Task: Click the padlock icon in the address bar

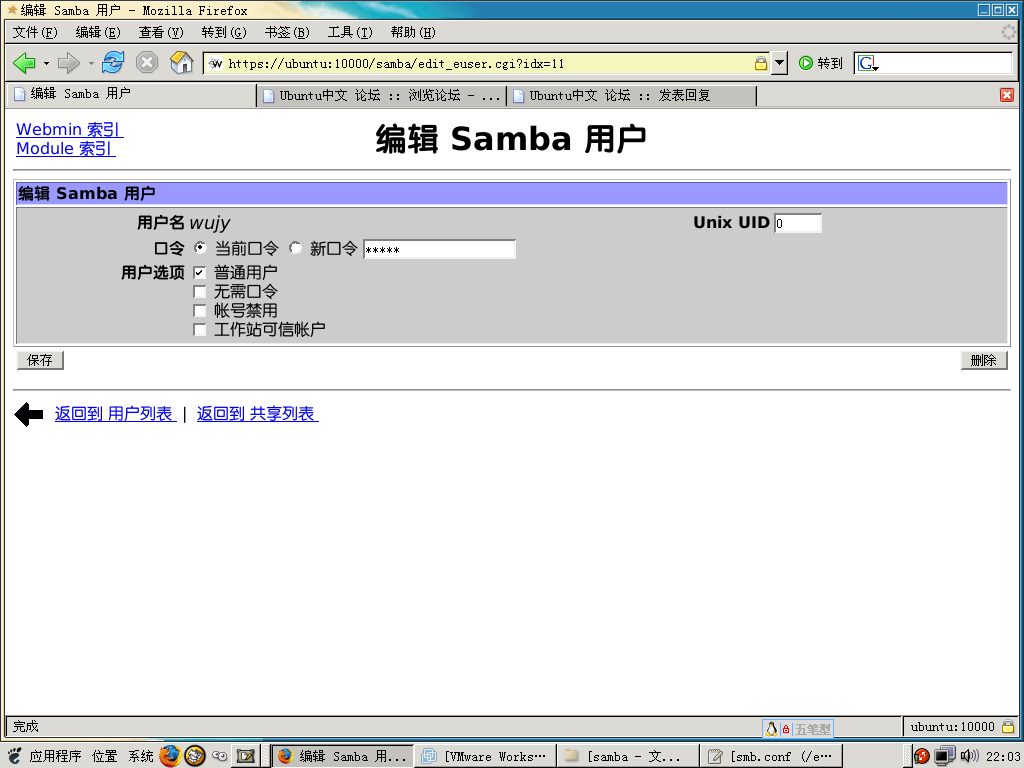Action: pos(760,63)
